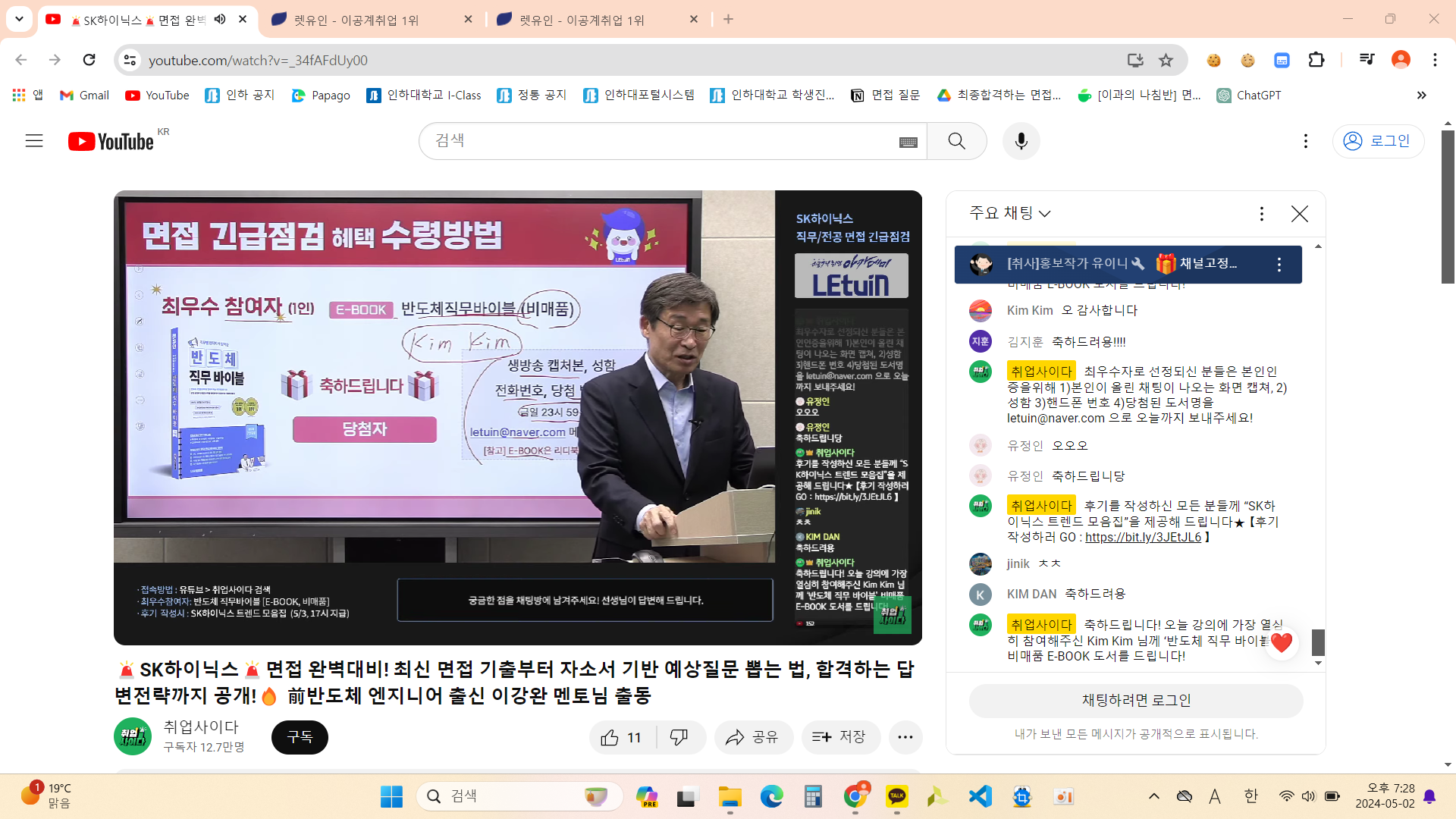Open the Windows Start button
The height and width of the screenshot is (819, 1456).
(391, 796)
